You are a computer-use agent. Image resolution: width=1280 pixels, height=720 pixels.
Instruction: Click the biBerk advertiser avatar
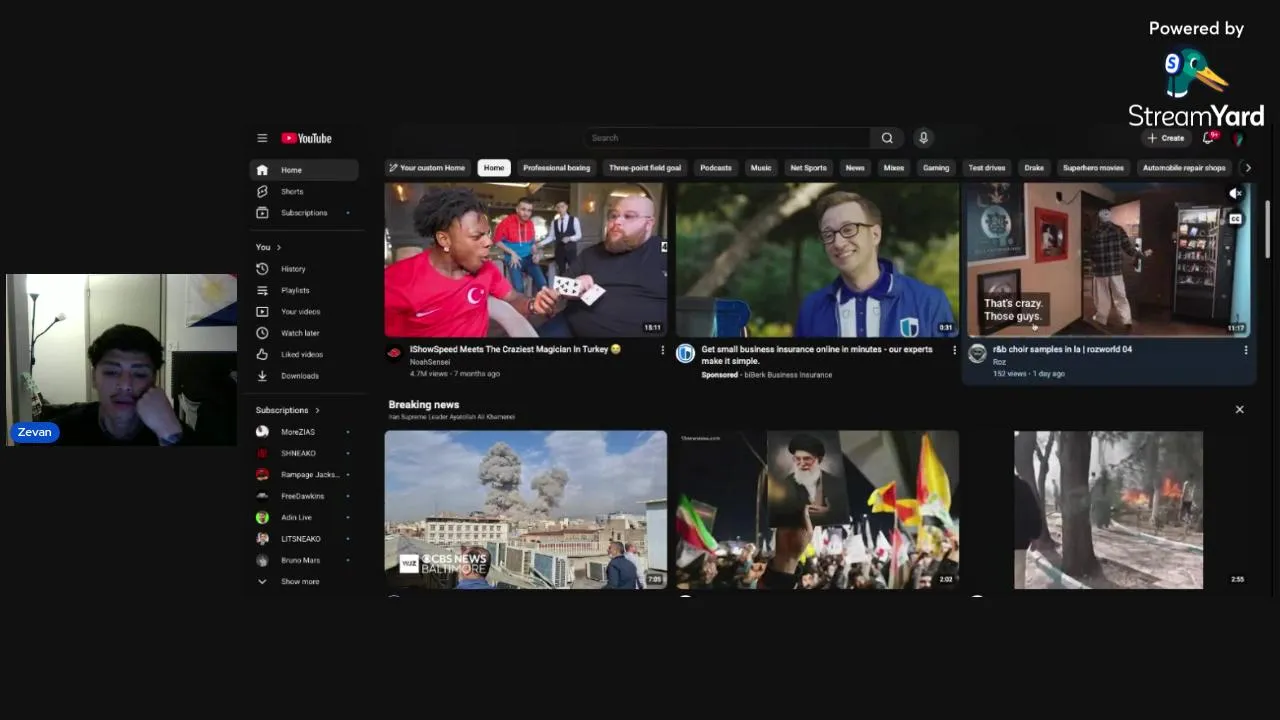click(685, 352)
